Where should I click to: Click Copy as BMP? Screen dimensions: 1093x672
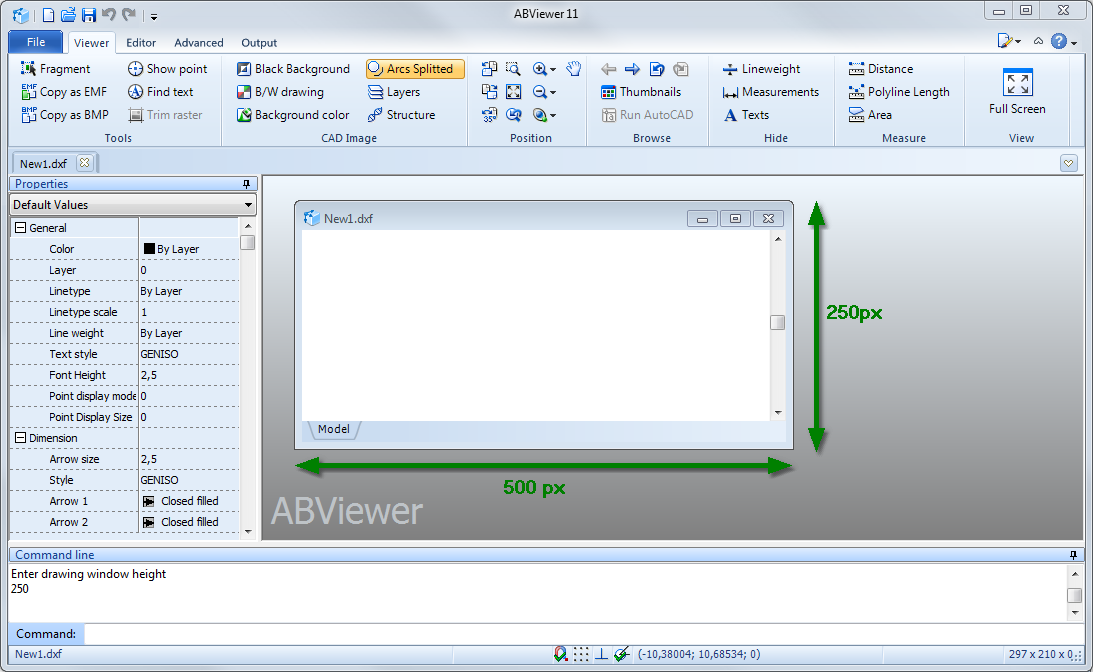coord(65,114)
